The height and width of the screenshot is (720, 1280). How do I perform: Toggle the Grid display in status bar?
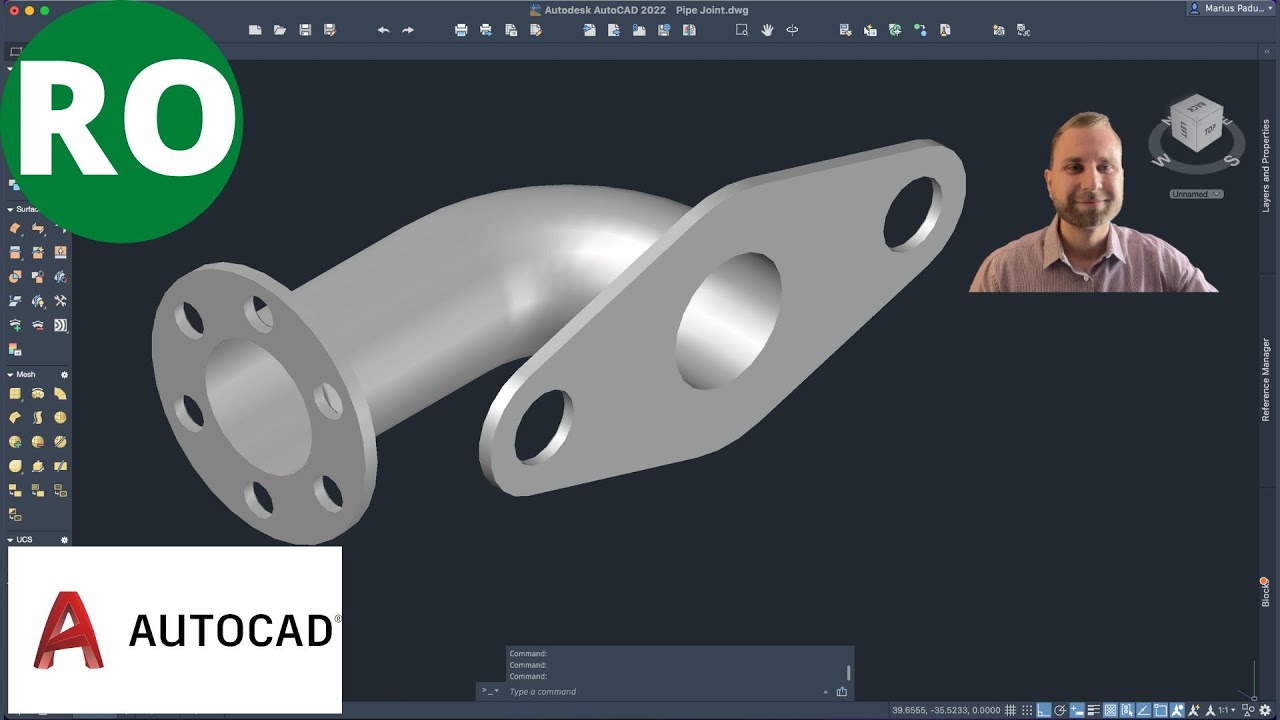click(x=1010, y=710)
